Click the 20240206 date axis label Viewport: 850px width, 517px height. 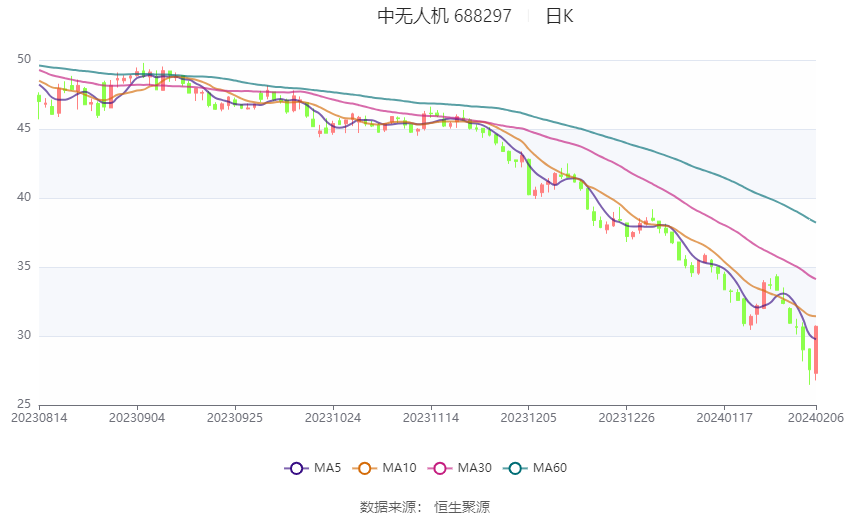point(816,418)
